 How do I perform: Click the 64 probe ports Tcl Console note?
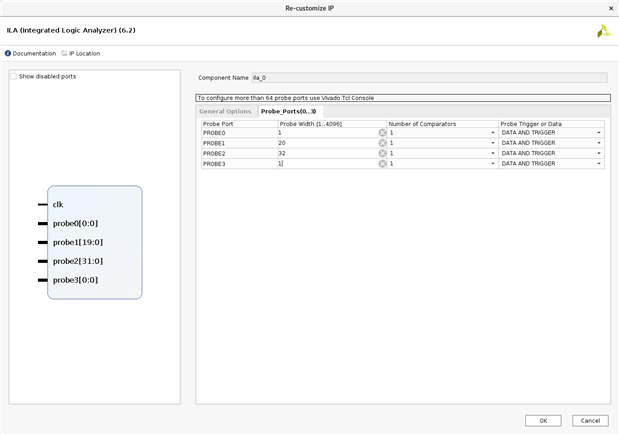(403, 98)
